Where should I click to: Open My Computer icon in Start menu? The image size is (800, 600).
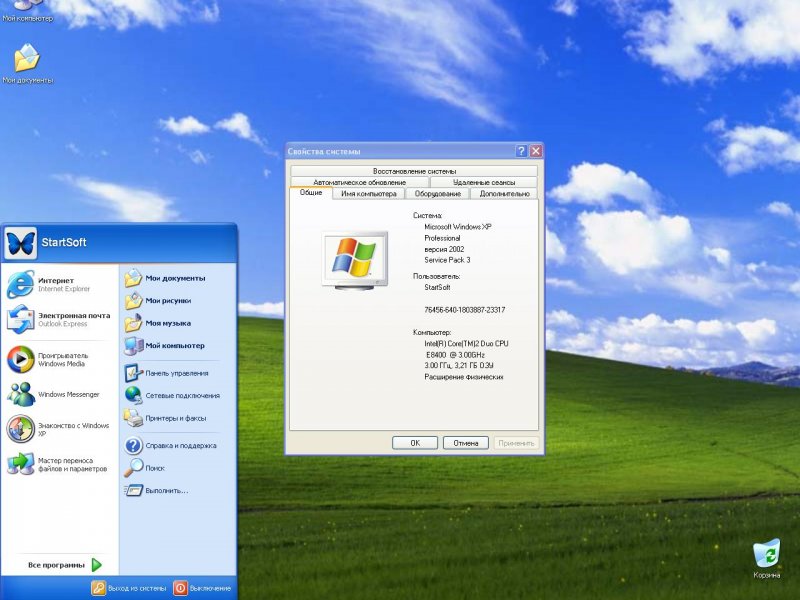pyautogui.click(x=133, y=345)
